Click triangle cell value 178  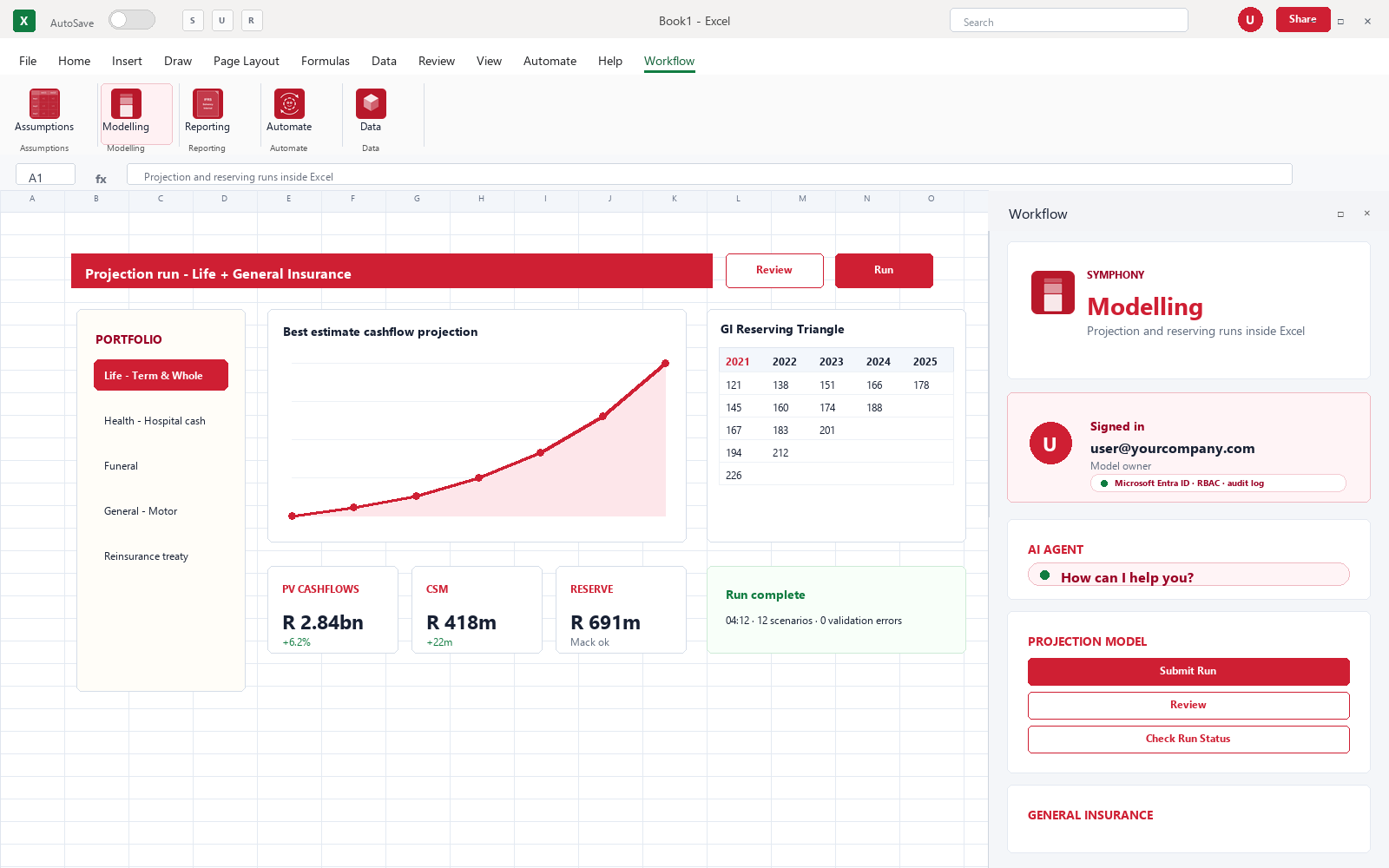[x=921, y=385]
